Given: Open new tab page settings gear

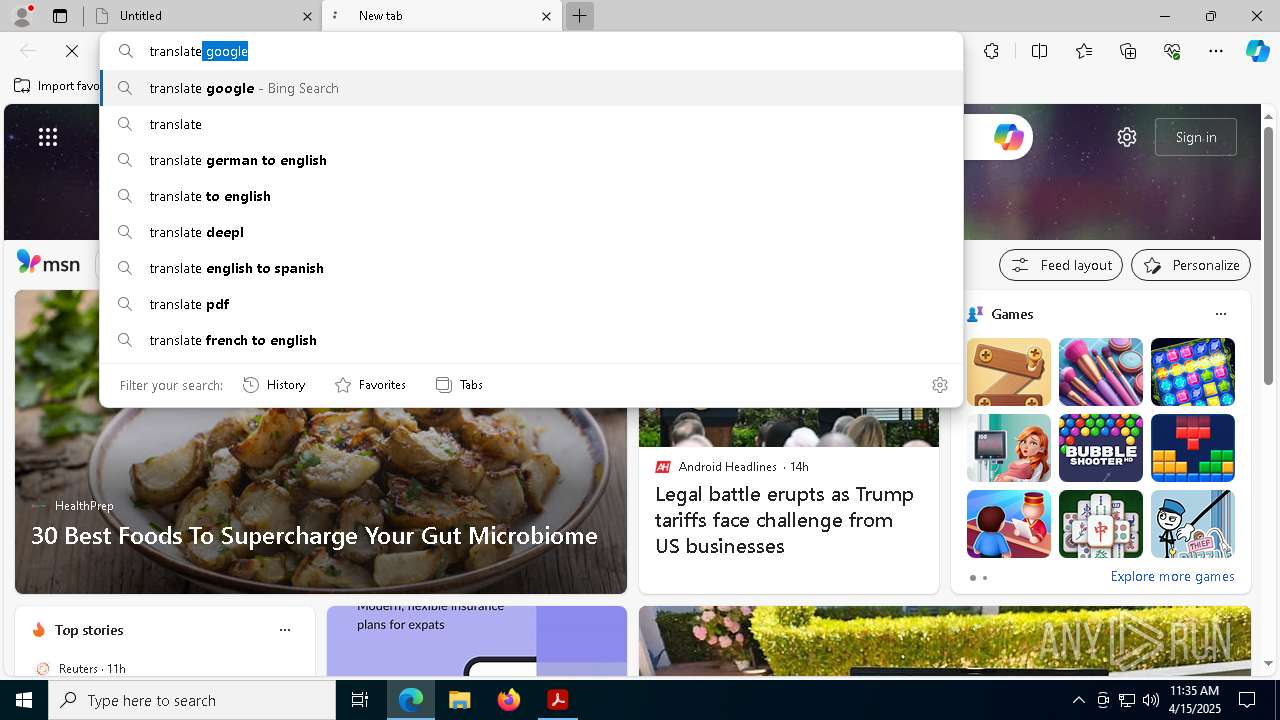Looking at the screenshot, I should click(1127, 137).
